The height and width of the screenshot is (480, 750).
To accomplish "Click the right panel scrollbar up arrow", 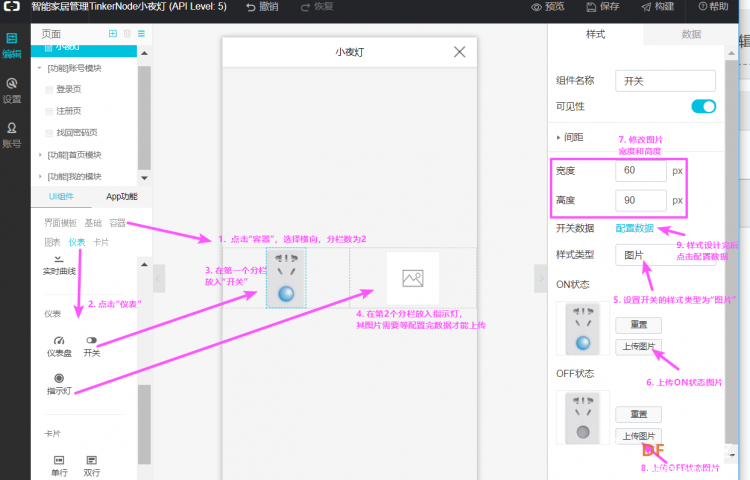I will (731, 53).
